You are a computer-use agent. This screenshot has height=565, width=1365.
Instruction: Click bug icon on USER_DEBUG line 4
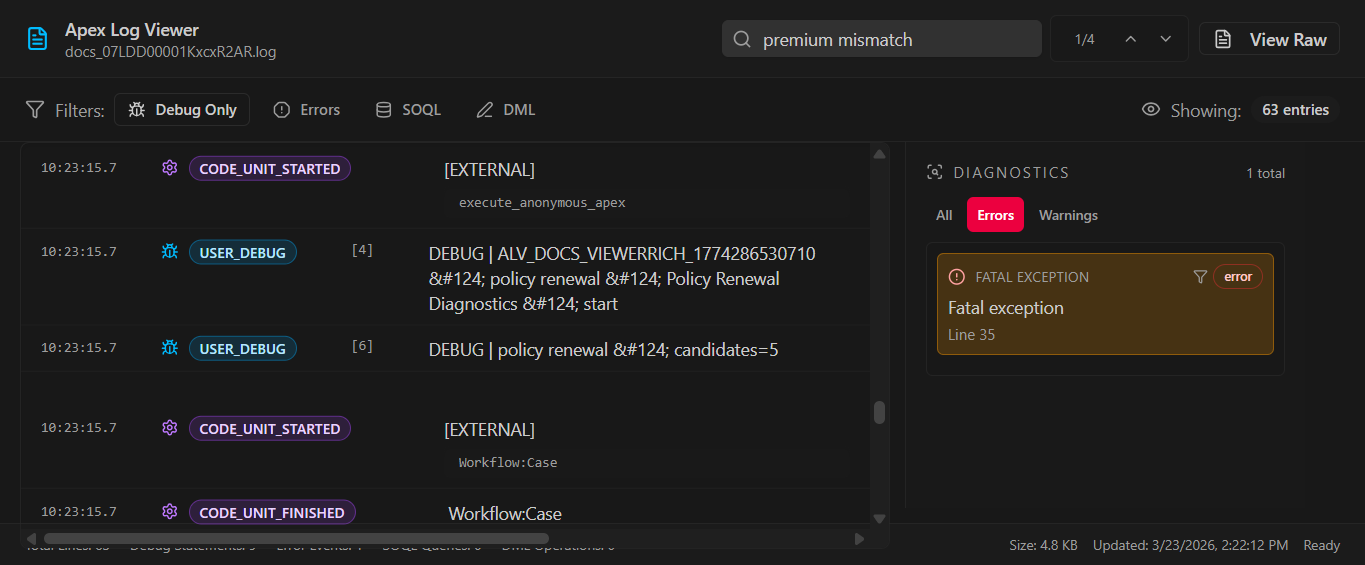[x=170, y=252]
